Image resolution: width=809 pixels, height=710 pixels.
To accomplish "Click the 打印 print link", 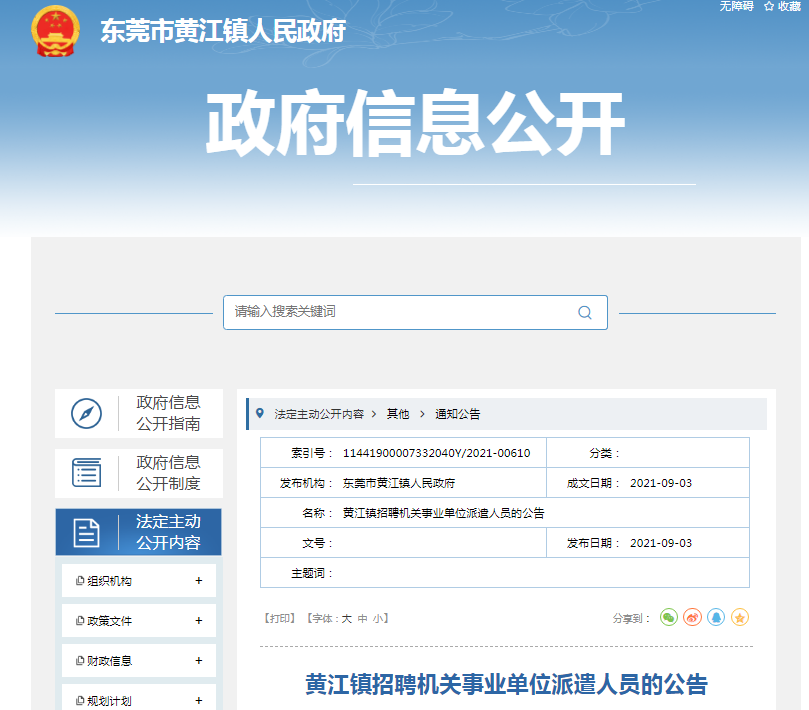I will 279,619.
